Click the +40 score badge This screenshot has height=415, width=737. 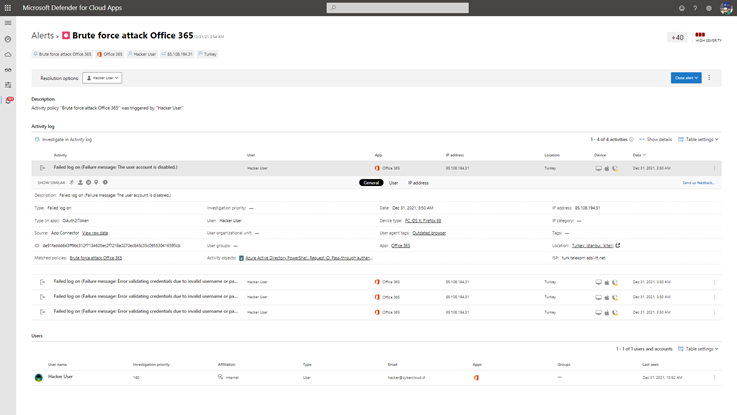tap(677, 38)
